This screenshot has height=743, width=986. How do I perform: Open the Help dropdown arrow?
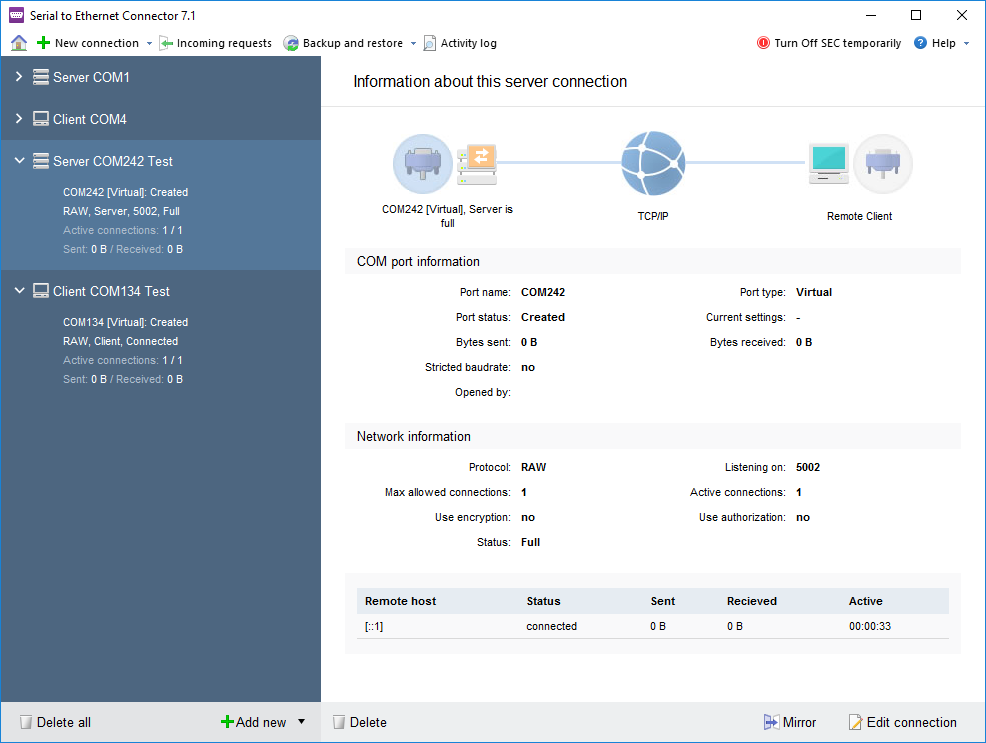click(967, 43)
